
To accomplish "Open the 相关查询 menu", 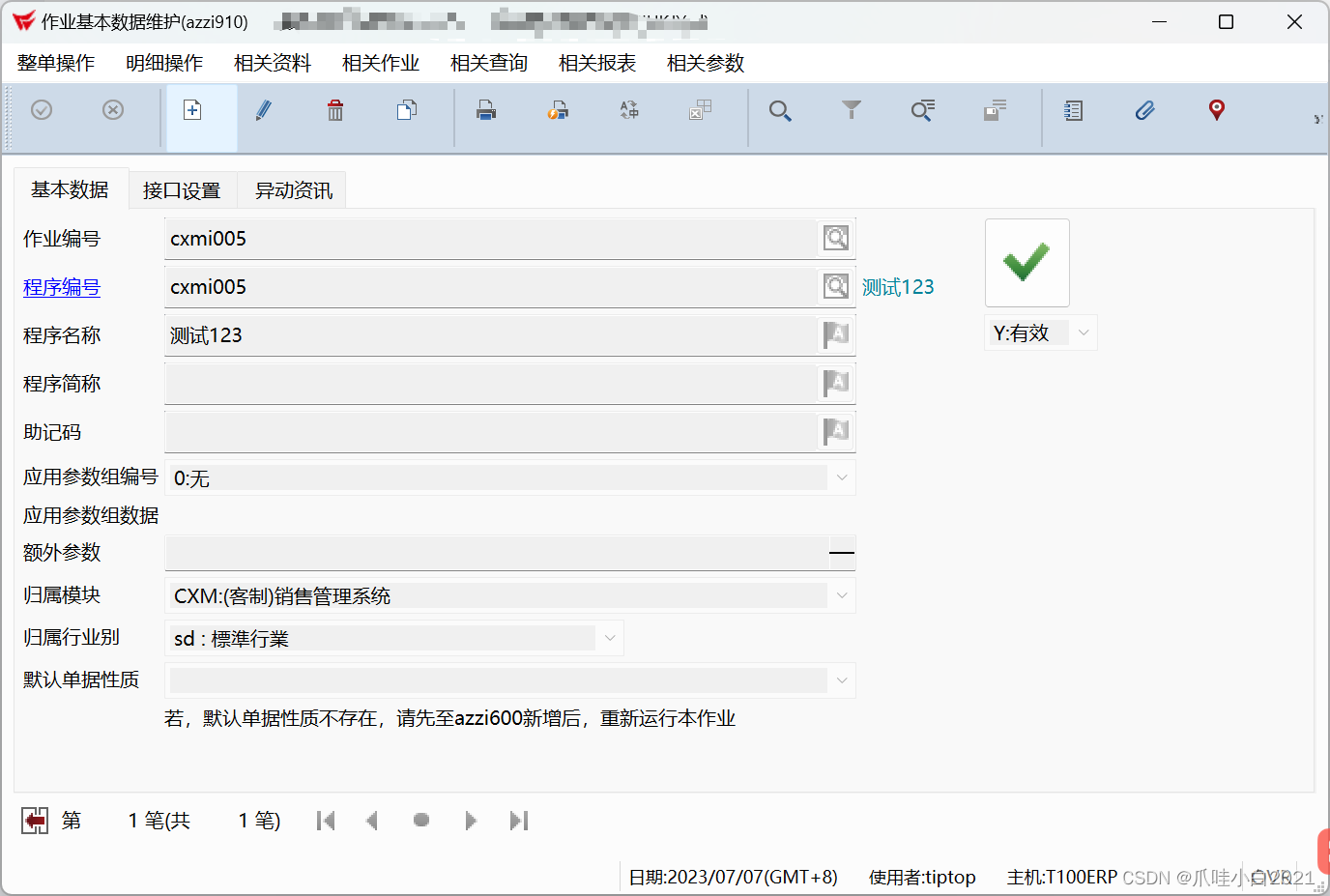I will click(x=489, y=63).
